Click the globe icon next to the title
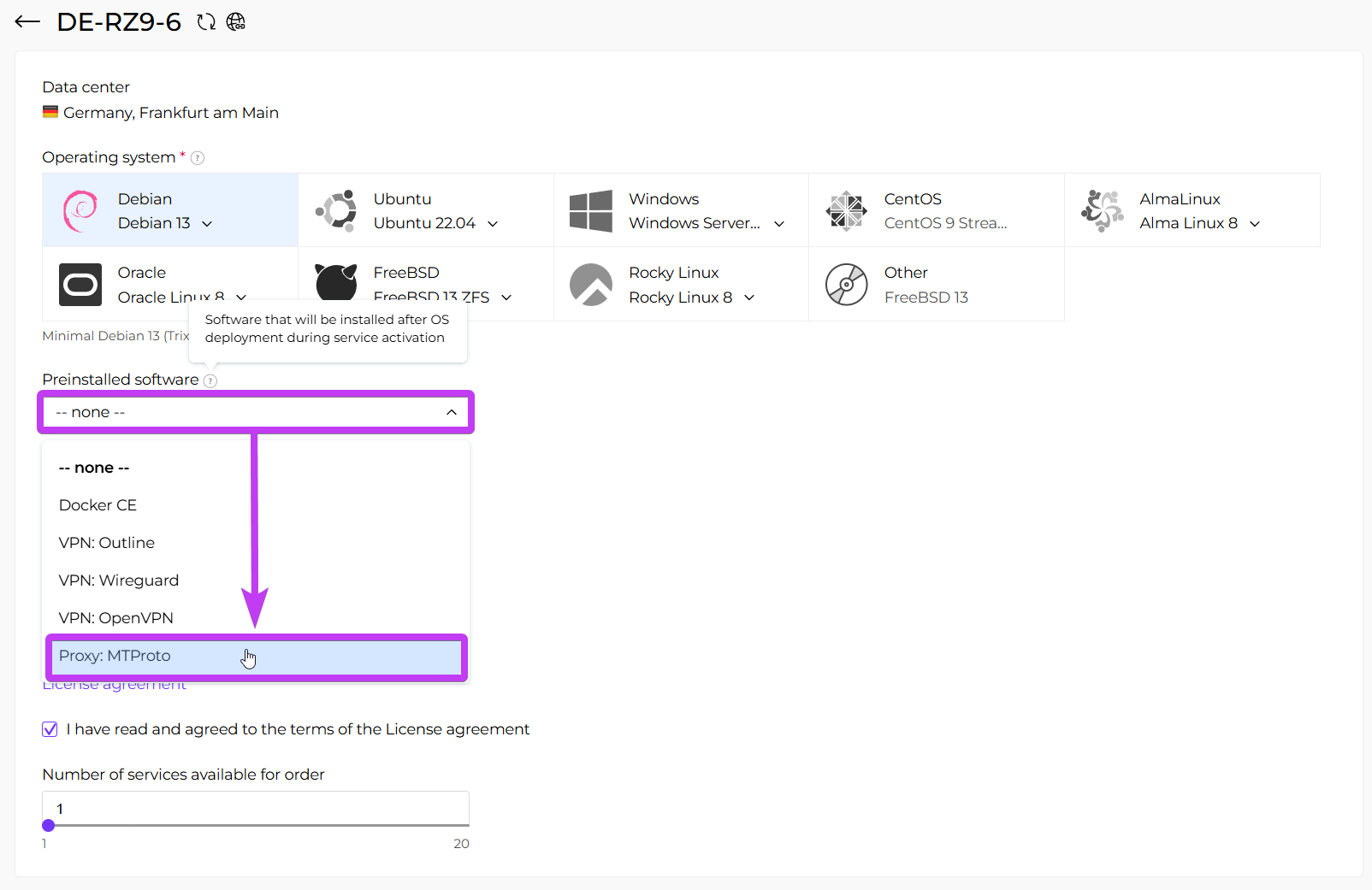 236,22
